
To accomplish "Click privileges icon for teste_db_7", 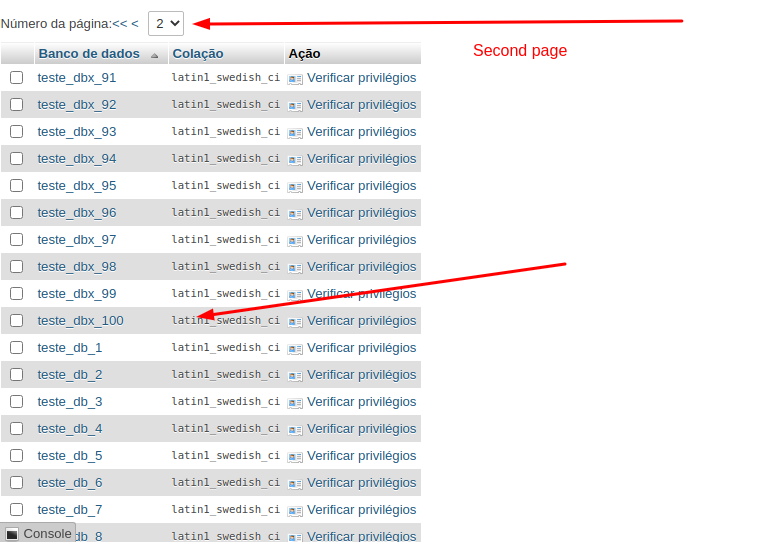I will [x=295, y=511].
